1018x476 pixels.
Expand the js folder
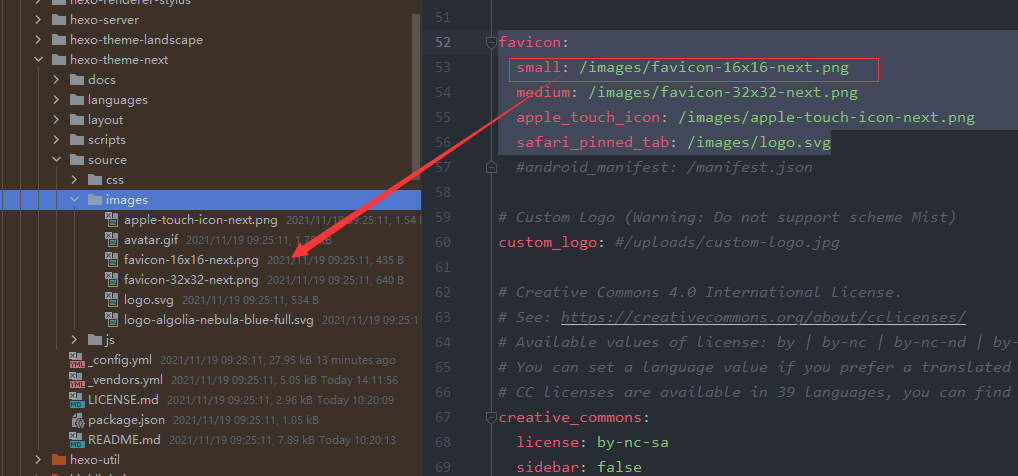tap(75, 340)
